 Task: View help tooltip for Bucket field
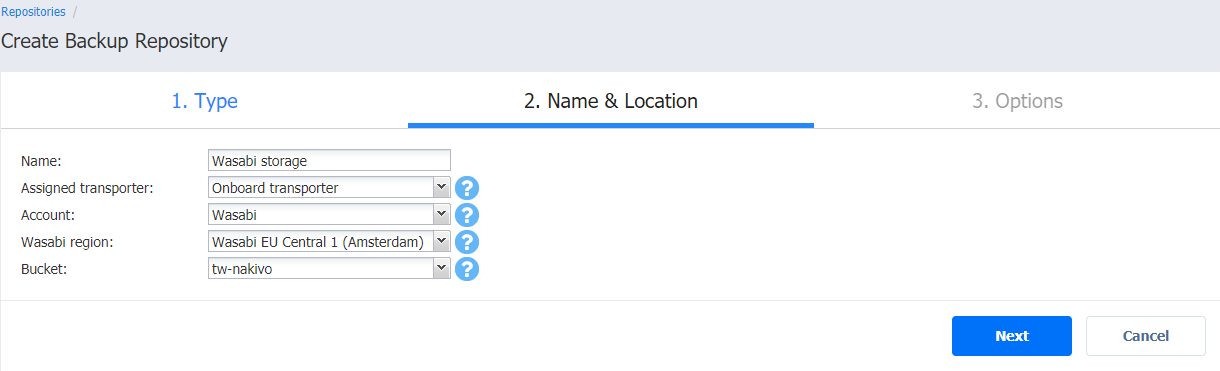pos(467,269)
